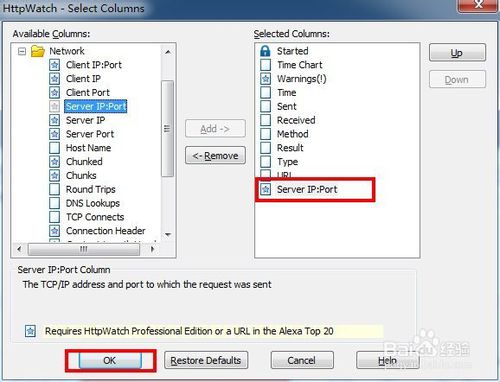
Task: Click the star icon beside Chunked
Action: [54, 162]
